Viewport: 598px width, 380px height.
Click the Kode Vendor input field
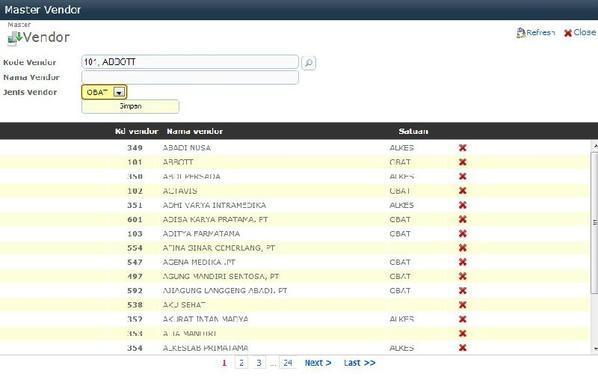[x=190, y=62]
